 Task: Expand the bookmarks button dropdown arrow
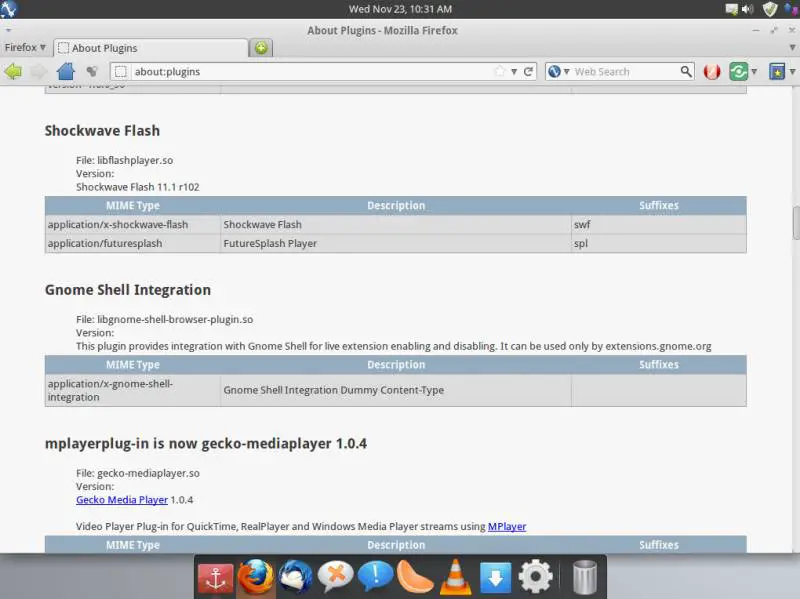(x=792, y=72)
